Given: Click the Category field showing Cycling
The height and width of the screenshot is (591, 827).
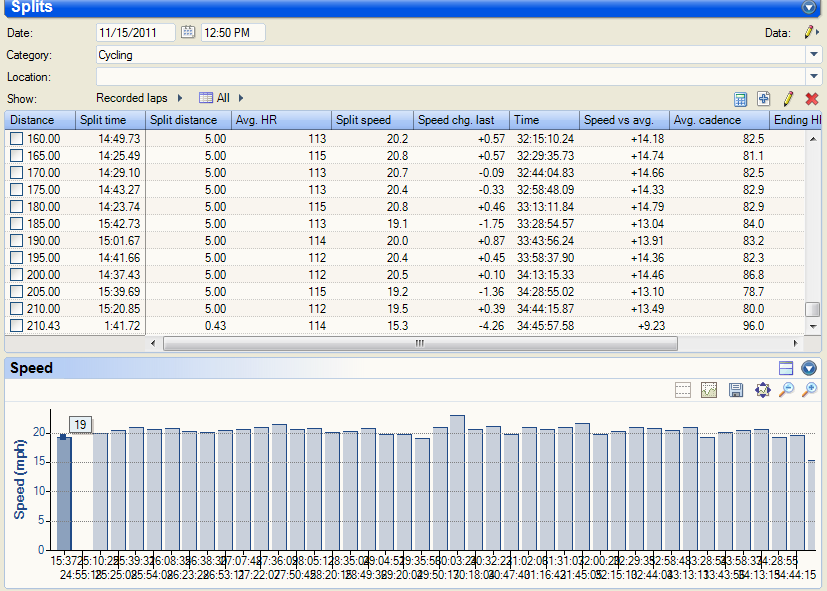Looking at the screenshot, I should (451, 54).
